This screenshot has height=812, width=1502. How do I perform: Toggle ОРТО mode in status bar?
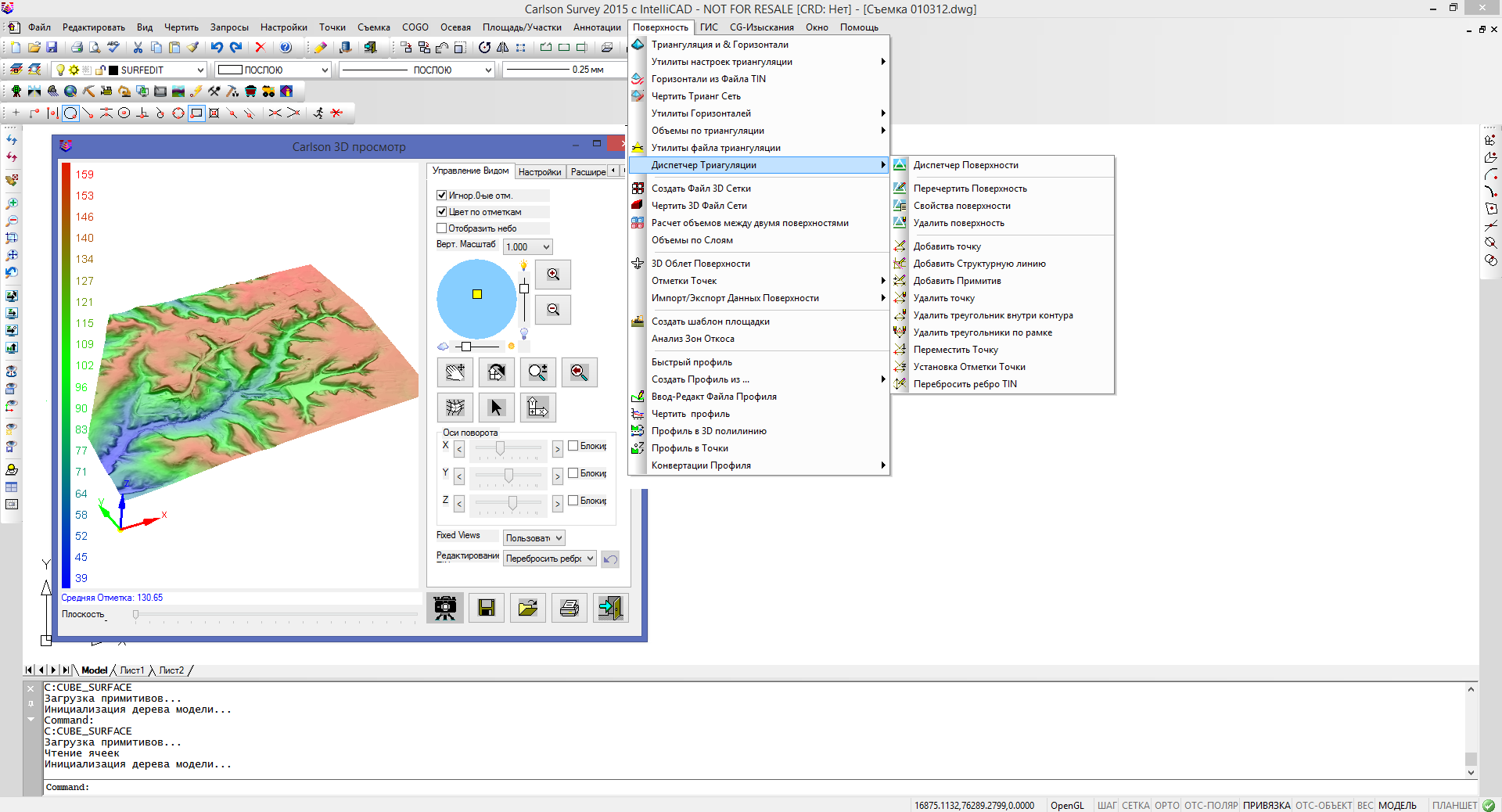tap(1166, 805)
